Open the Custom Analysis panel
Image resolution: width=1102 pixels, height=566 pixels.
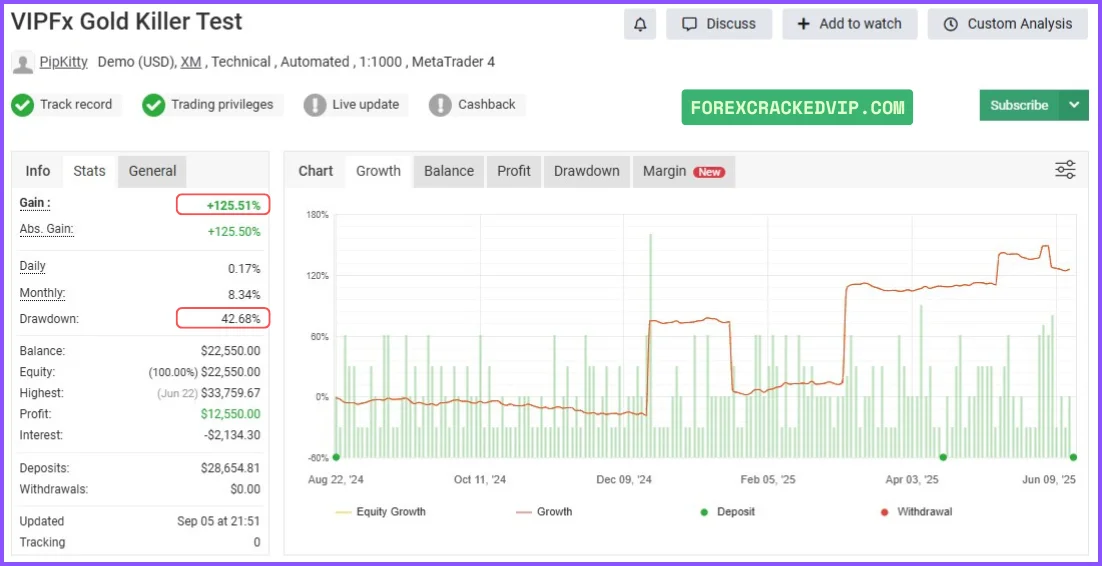click(1007, 24)
